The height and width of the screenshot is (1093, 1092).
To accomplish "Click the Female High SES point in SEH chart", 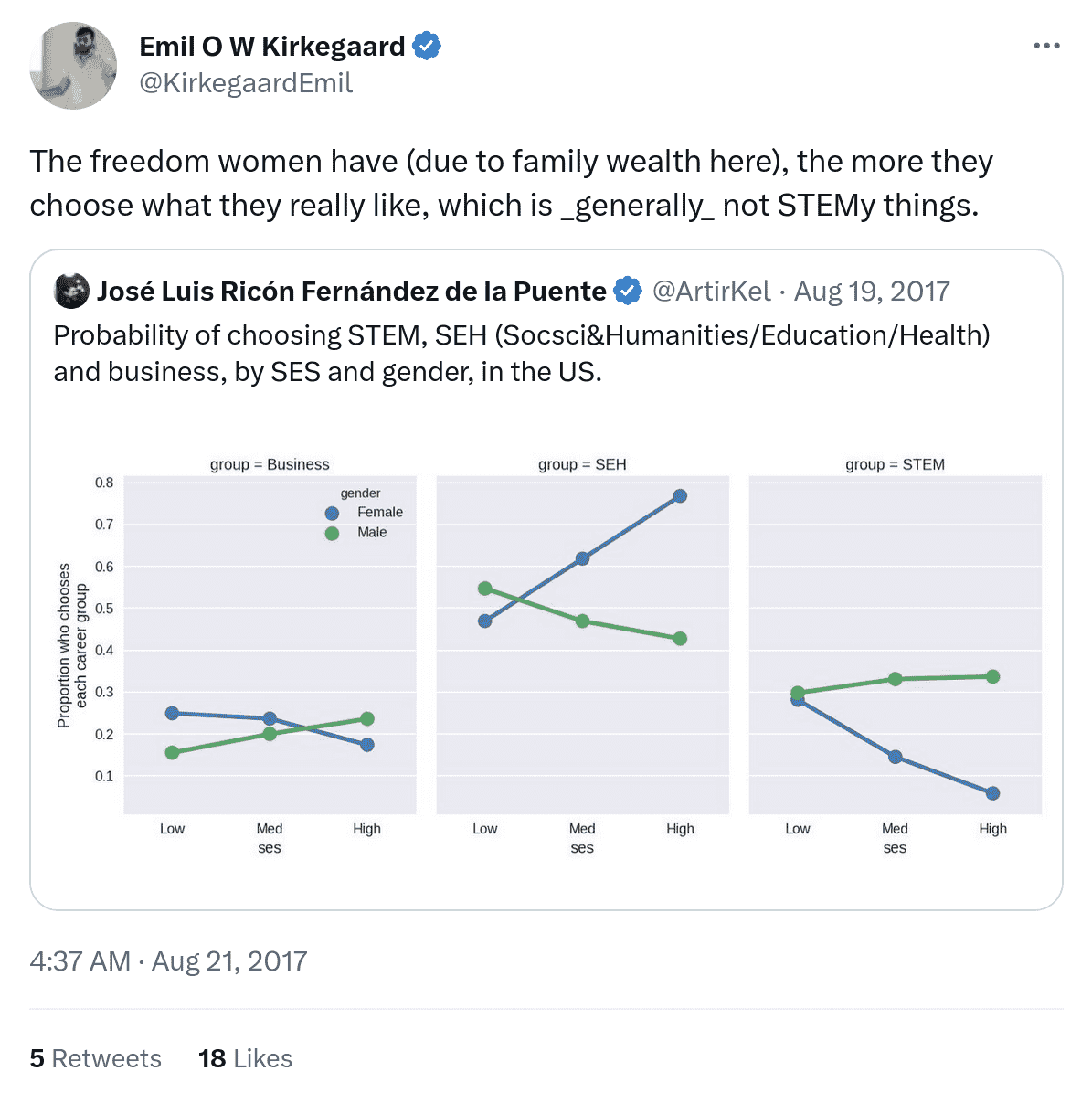I will pos(680,496).
